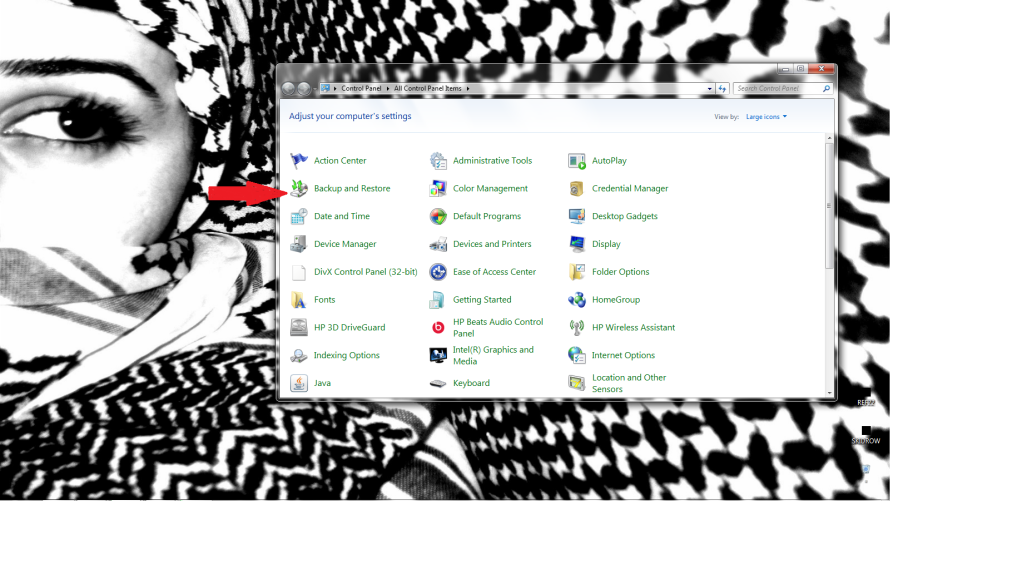Viewport: 1022px width, 564px height.
Task: Click the Credential Manager icon
Action: click(577, 188)
